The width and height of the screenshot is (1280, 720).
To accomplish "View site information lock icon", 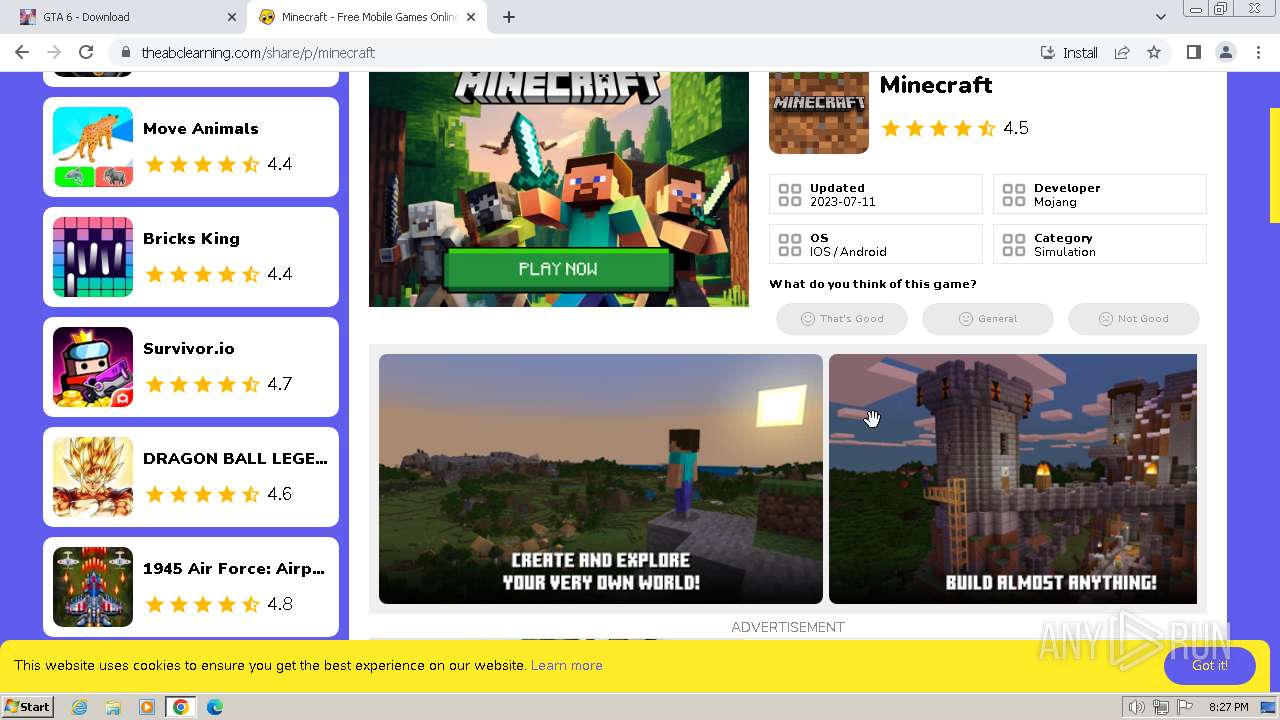I will coord(125,52).
